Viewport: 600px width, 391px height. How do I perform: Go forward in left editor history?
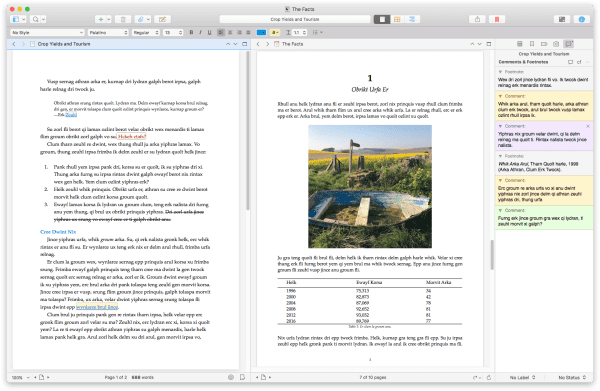coord(23,44)
